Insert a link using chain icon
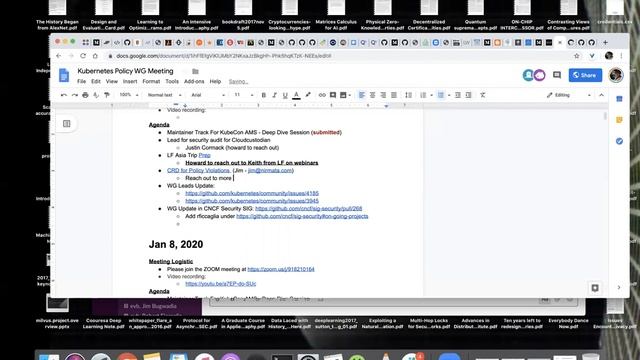640x360 pixels. 322,95
